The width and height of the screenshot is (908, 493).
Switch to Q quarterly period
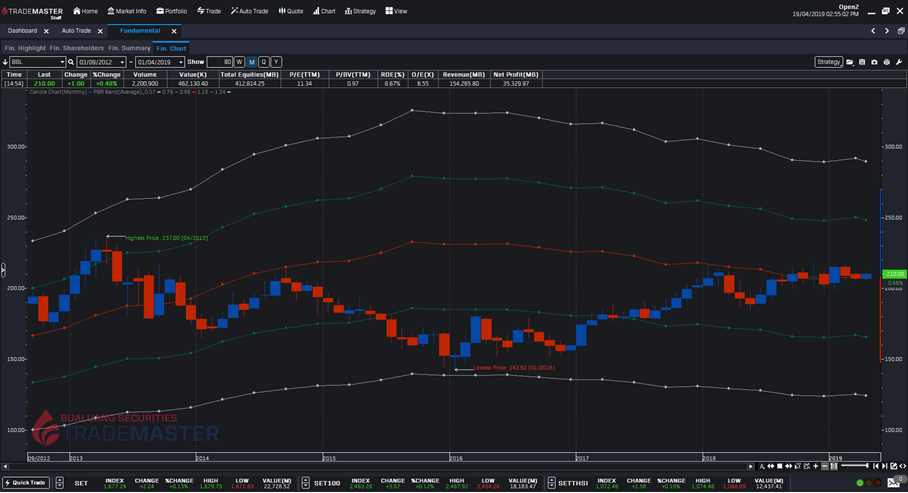[x=263, y=62]
